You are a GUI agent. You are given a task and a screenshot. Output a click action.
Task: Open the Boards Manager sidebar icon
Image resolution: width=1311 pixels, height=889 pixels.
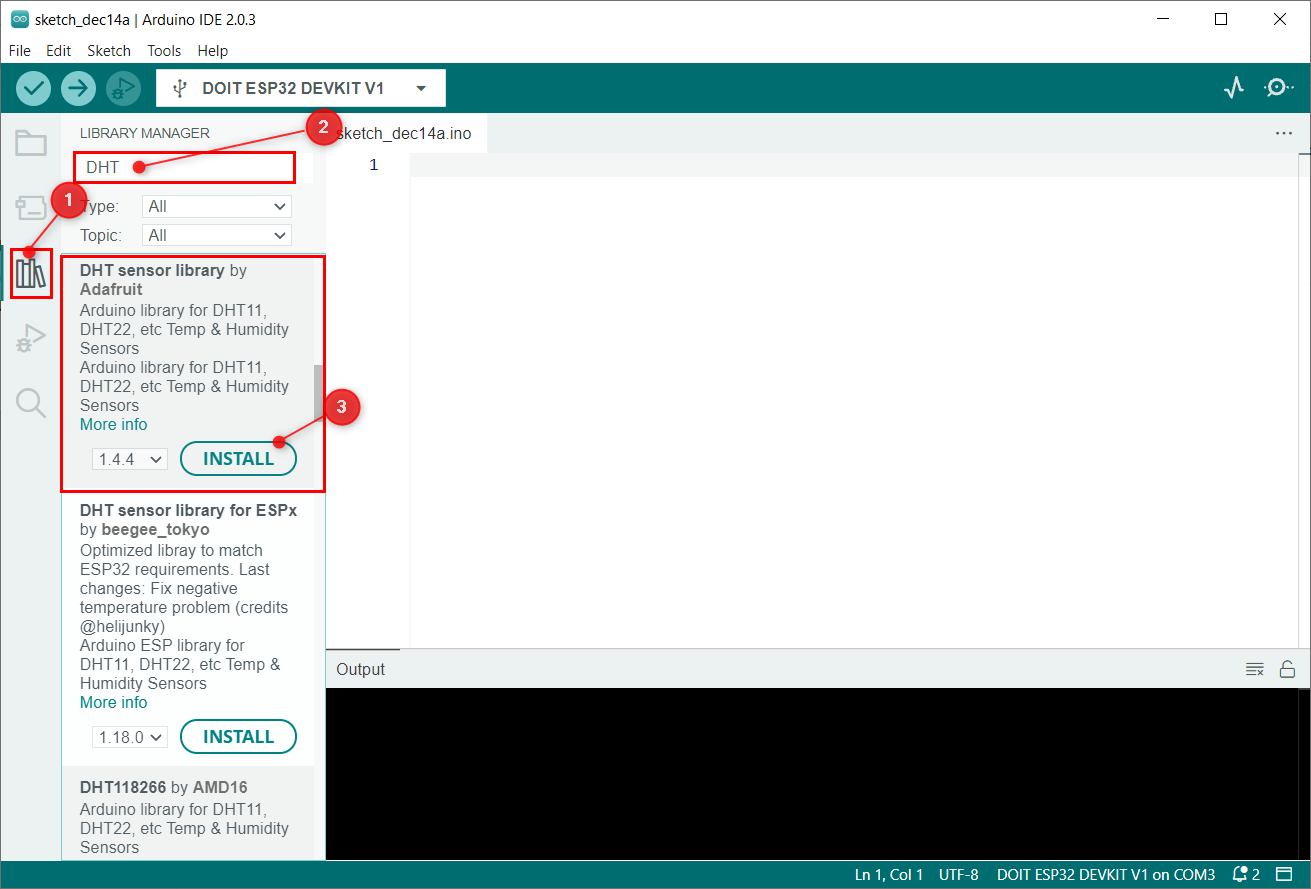click(31, 208)
